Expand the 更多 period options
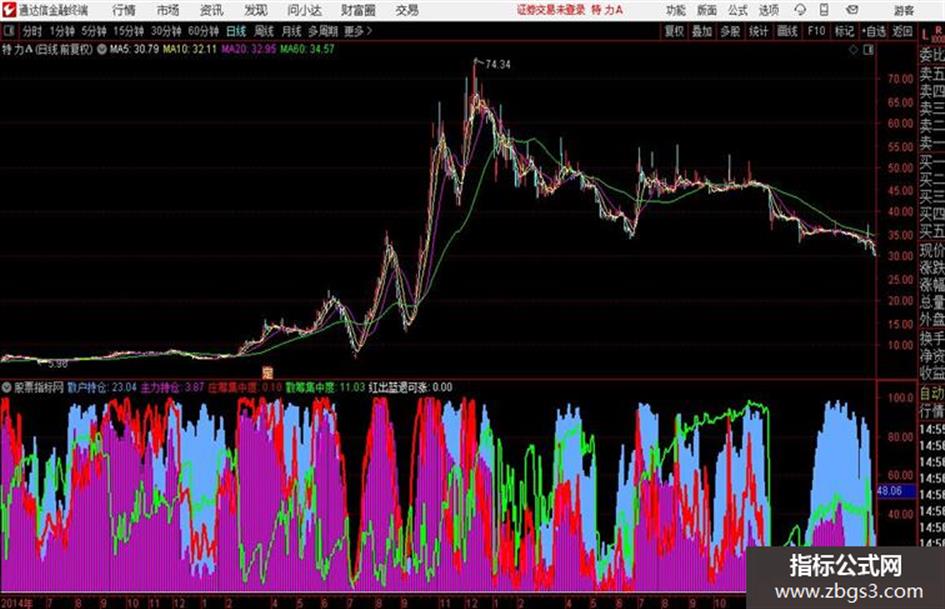 click(357, 31)
